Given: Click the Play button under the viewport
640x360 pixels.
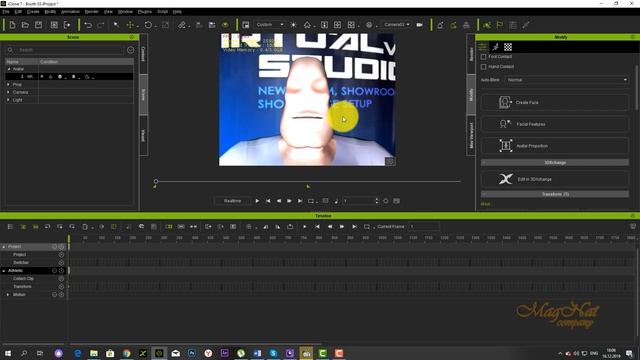Looking at the screenshot, I should (257, 201).
